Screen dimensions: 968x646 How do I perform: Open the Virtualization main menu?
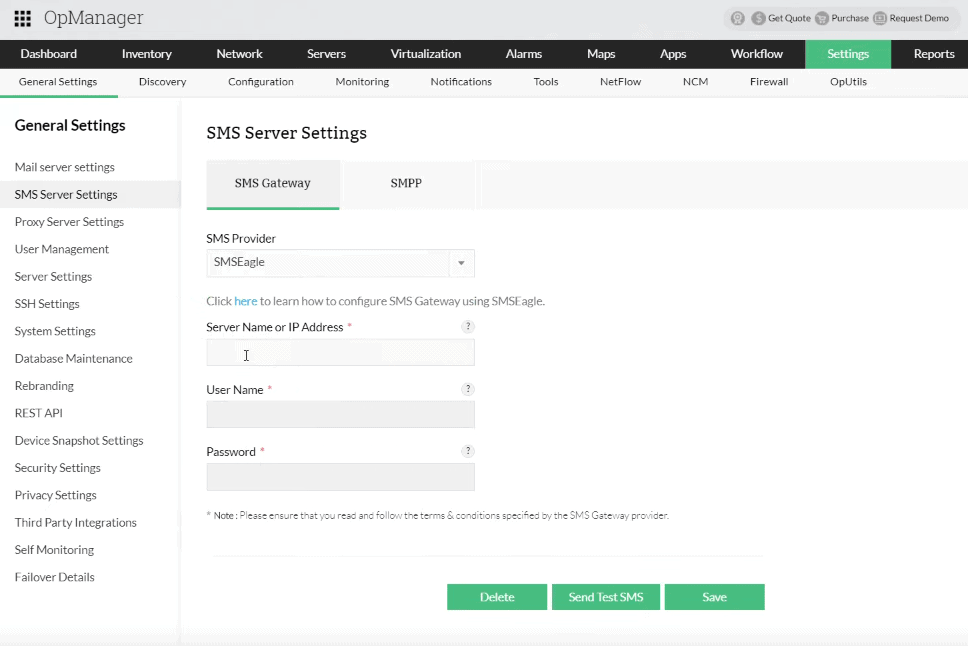(x=426, y=54)
